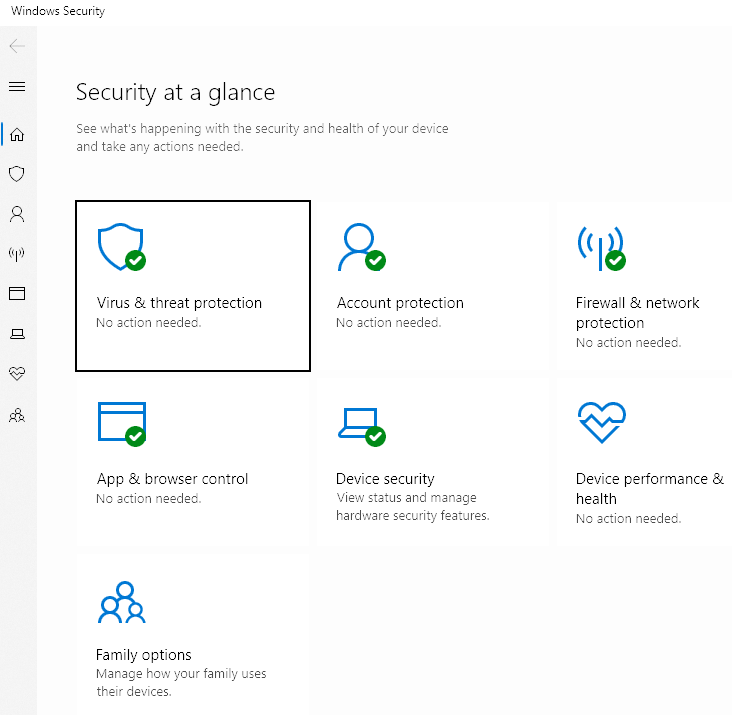This screenshot has width=732, height=715.
Task: Select Account protection person icon in sidebar
Action: pos(17,214)
